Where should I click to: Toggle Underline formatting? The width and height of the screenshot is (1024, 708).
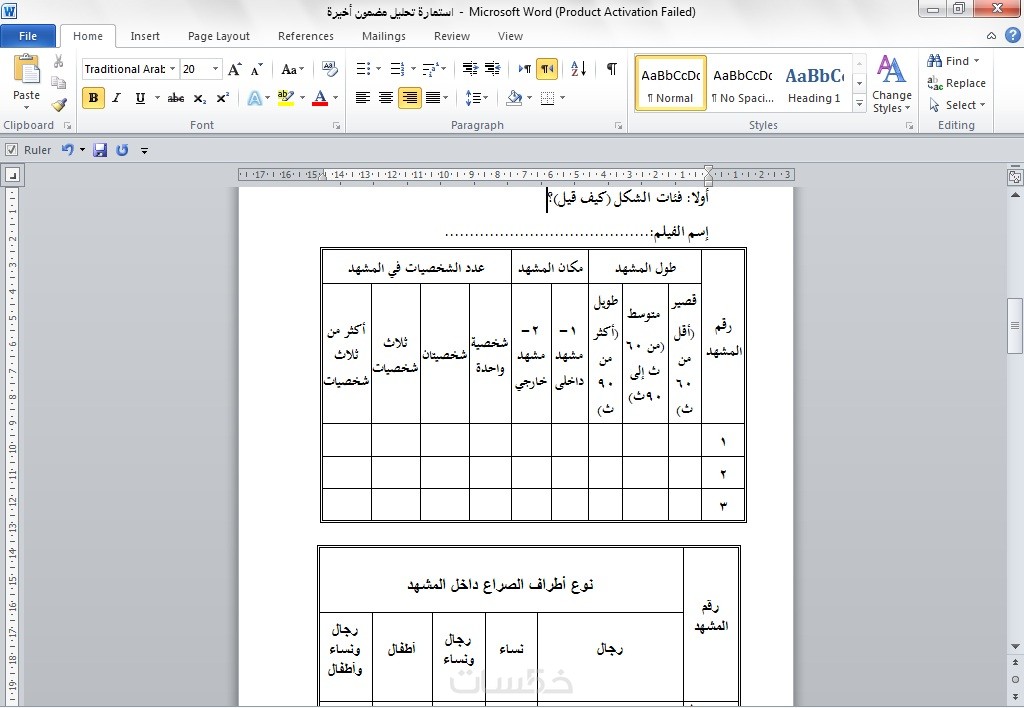coord(140,98)
